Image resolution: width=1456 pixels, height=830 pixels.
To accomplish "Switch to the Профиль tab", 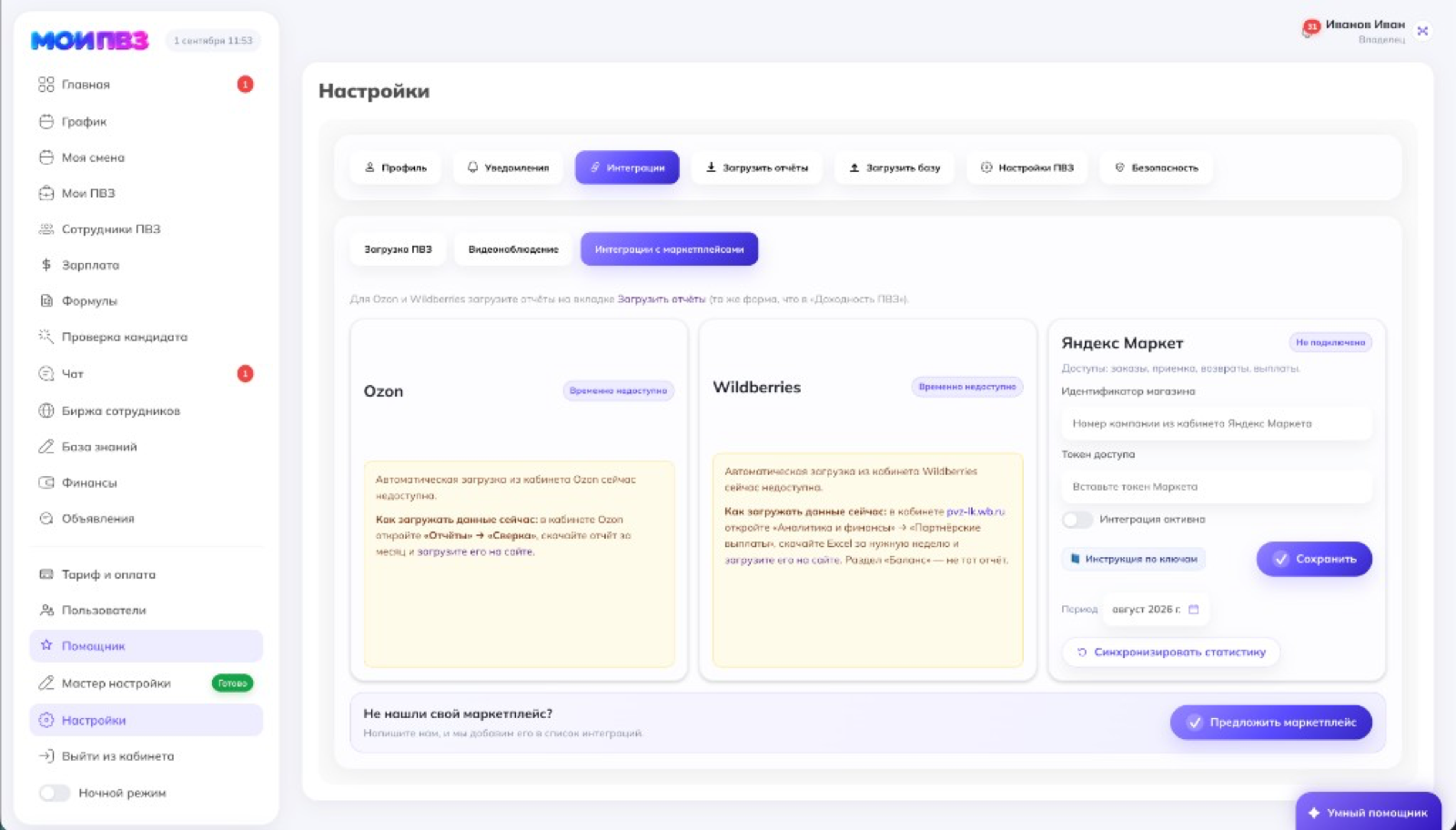I will [x=396, y=167].
